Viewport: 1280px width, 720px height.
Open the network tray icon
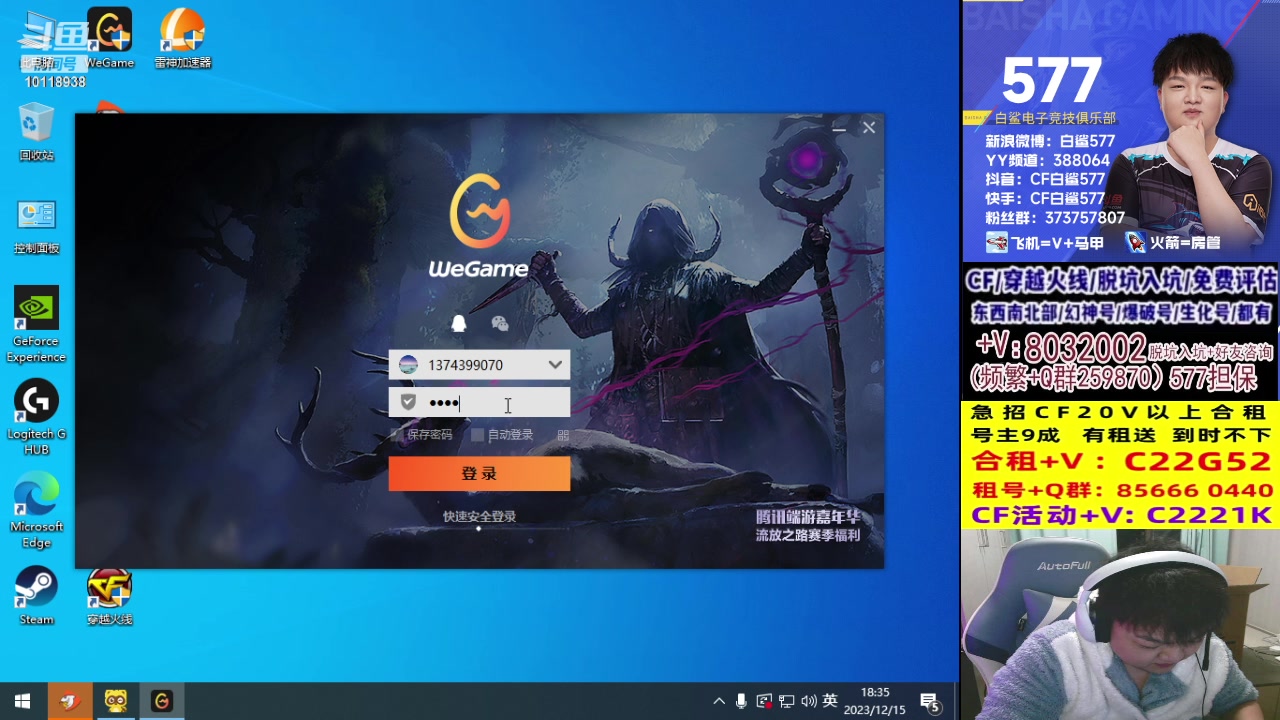click(x=787, y=701)
